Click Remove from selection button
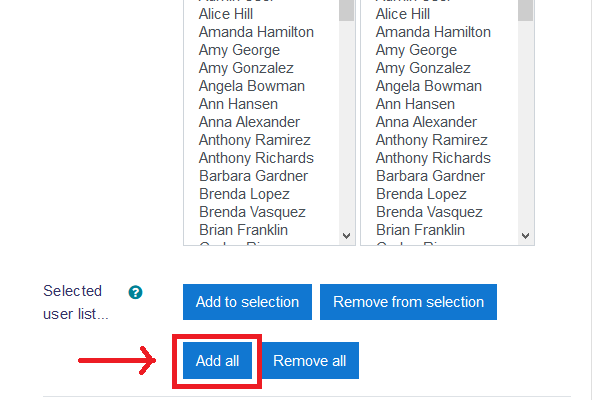 point(408,302)
